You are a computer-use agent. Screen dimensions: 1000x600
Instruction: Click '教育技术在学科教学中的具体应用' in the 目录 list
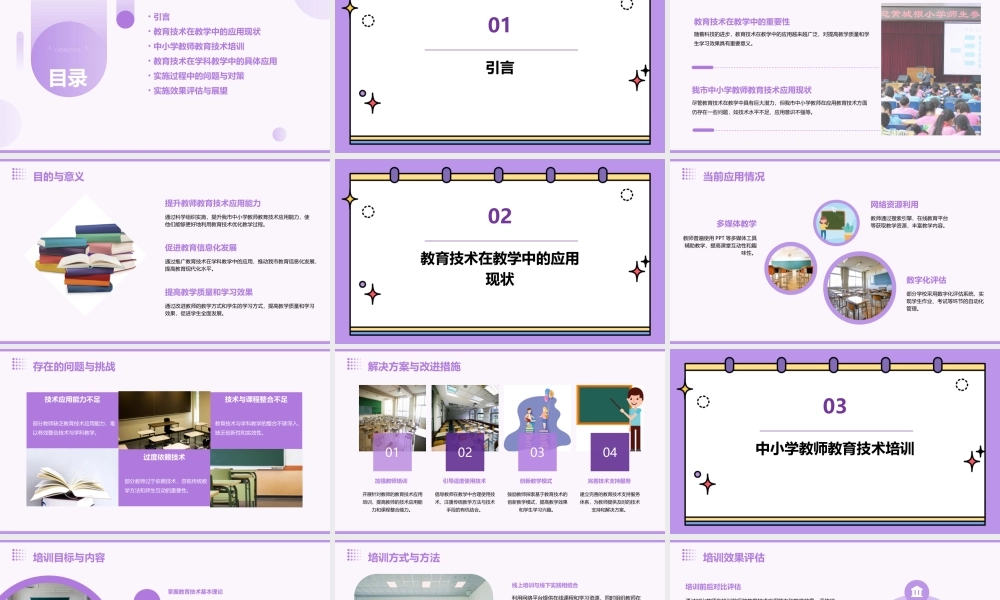215,61
